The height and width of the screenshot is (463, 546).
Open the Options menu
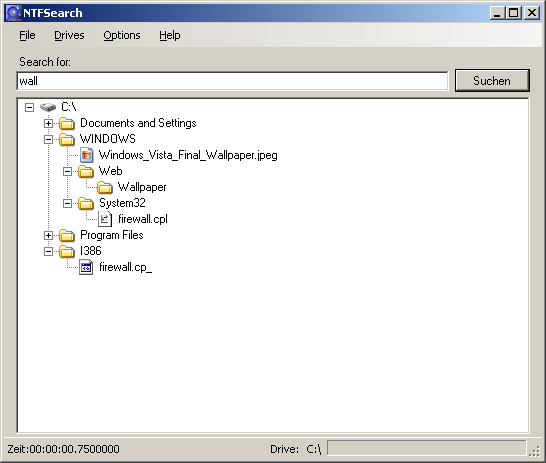(122, 35)
